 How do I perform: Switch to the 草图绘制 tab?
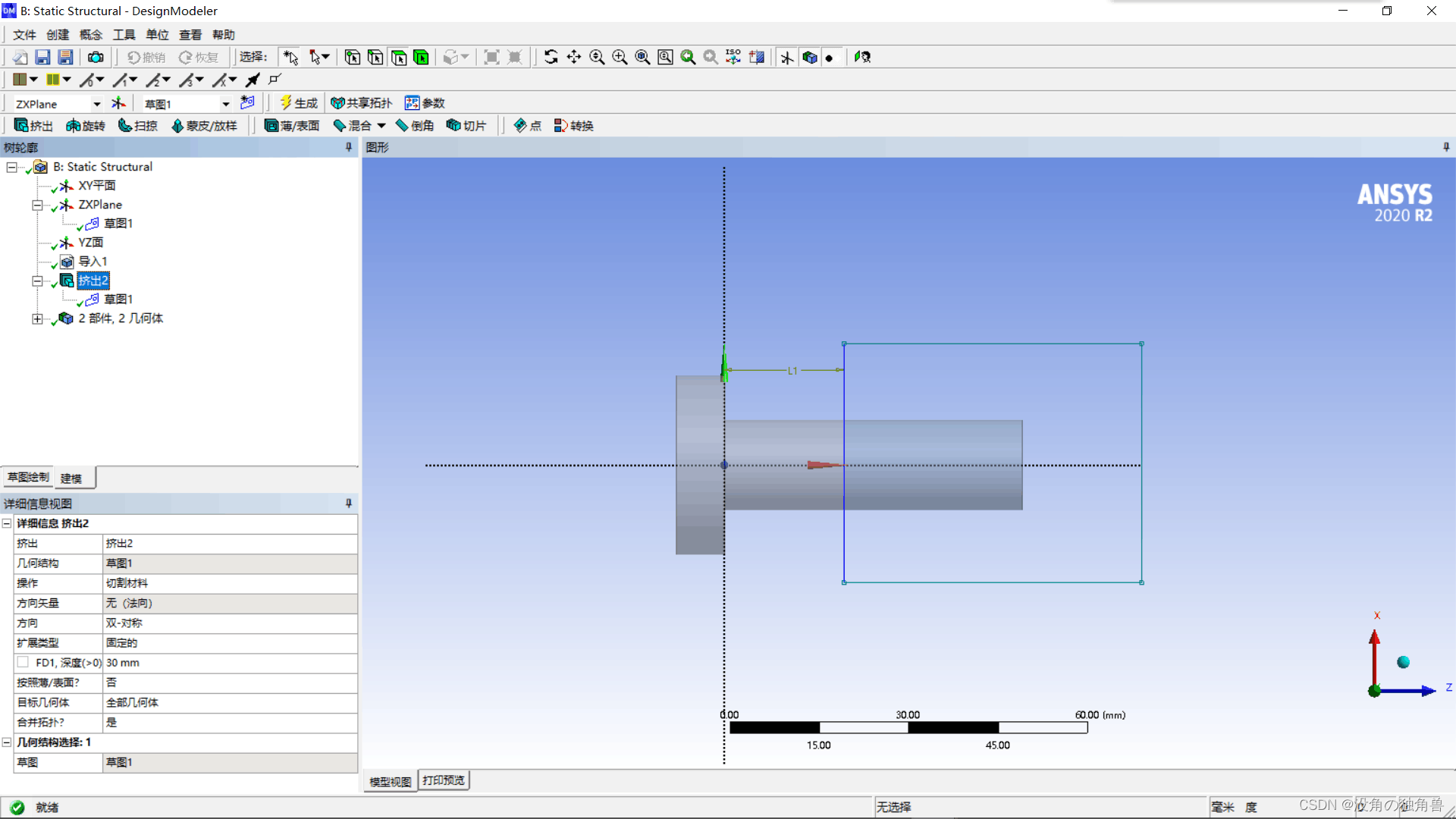(28, 478)
